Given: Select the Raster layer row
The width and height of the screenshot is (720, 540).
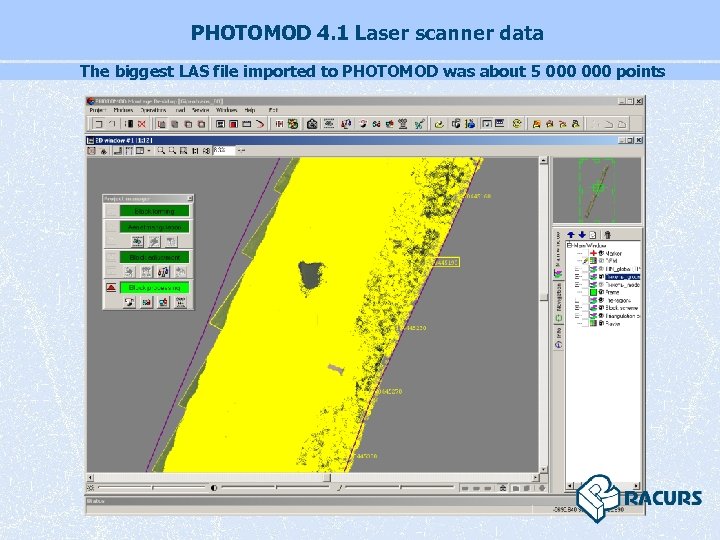Looking at the screenshot, I should coord(613,323).
